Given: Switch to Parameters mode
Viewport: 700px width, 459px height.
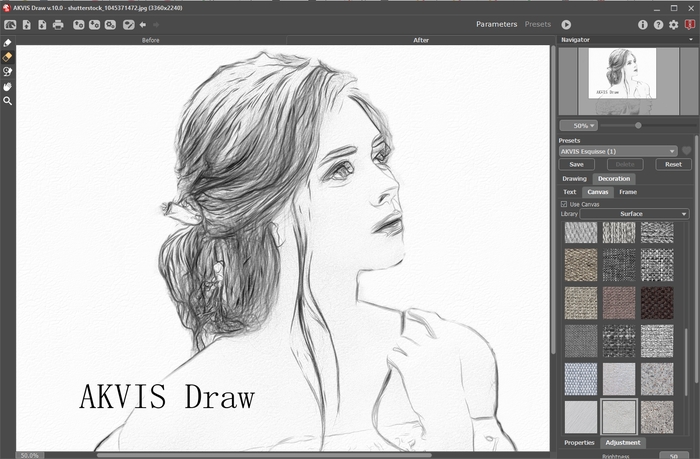Looking at the screenshot, I should [x=496, y=24].
